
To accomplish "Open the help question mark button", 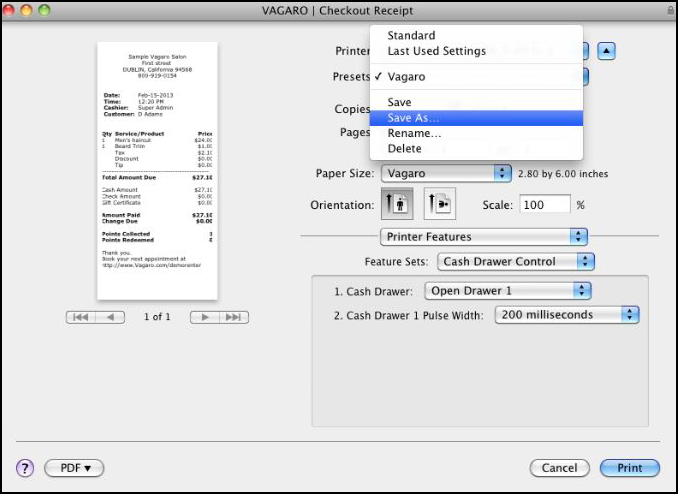I will (x=25, y=468).
